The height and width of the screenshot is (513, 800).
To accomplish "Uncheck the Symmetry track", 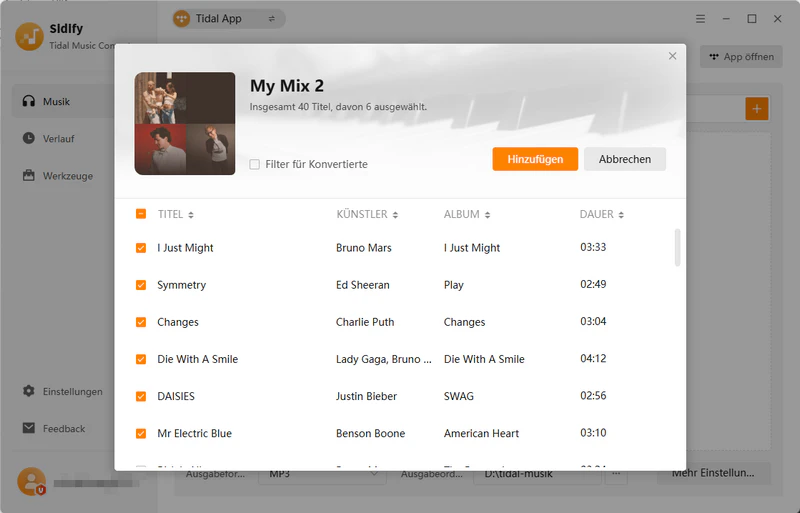I will 141,285.
